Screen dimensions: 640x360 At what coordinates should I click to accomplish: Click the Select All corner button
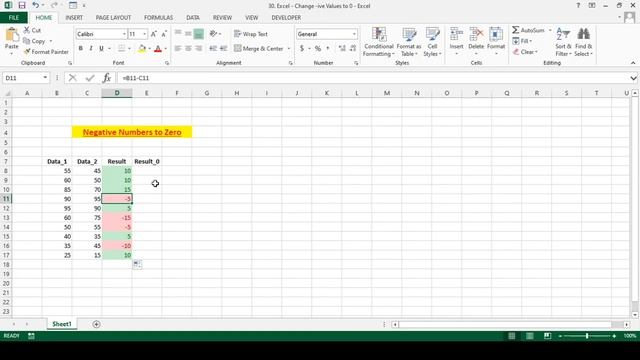6,93
